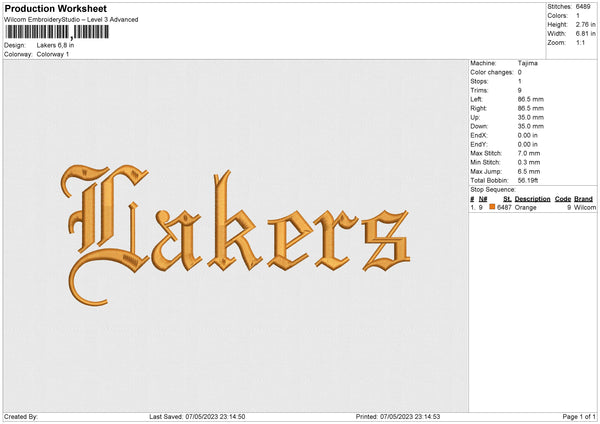Click the Max Jump value 6.5 mm
Screen dimensions: 600x424
point(529,171)
